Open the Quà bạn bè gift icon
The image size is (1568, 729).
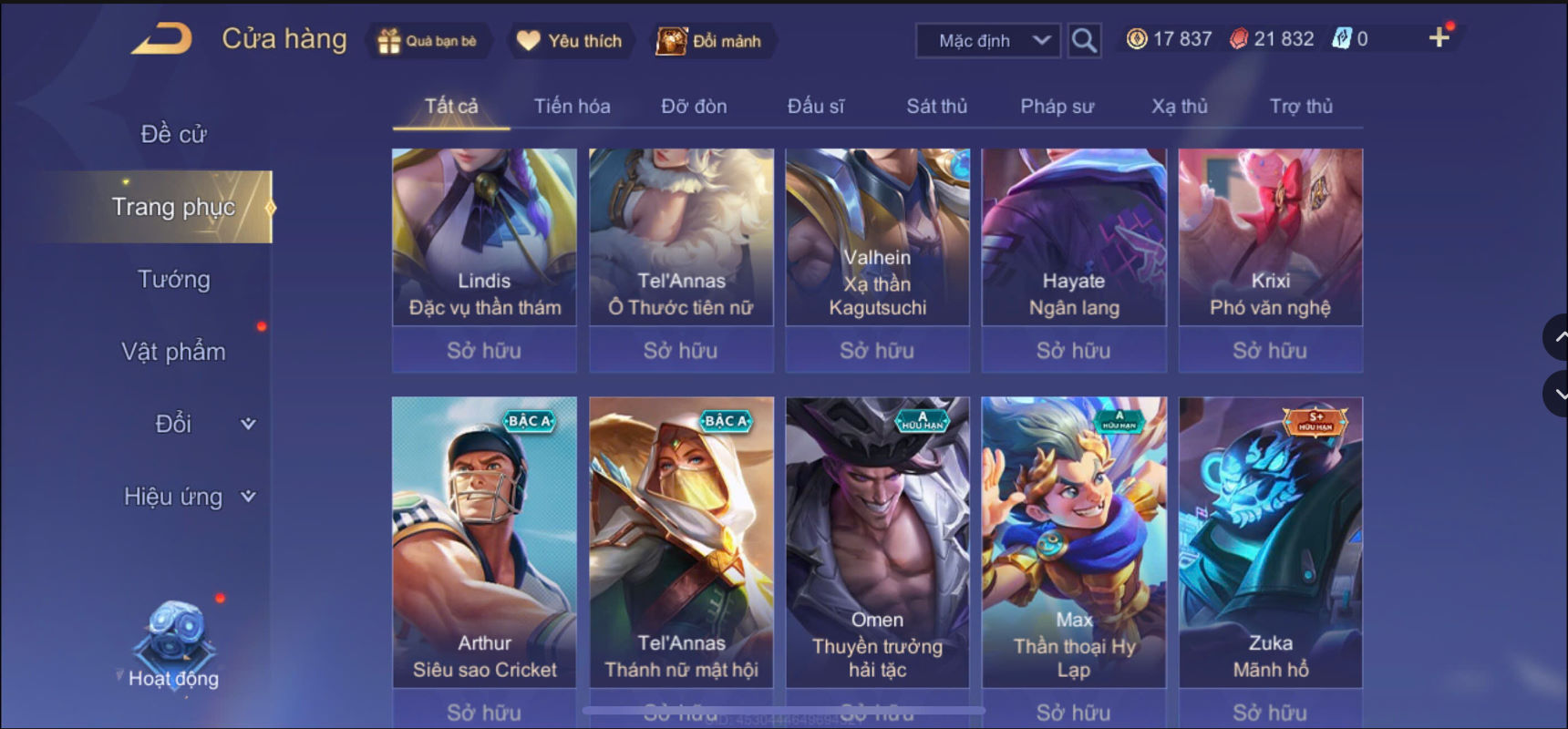(x=389, y=41)
